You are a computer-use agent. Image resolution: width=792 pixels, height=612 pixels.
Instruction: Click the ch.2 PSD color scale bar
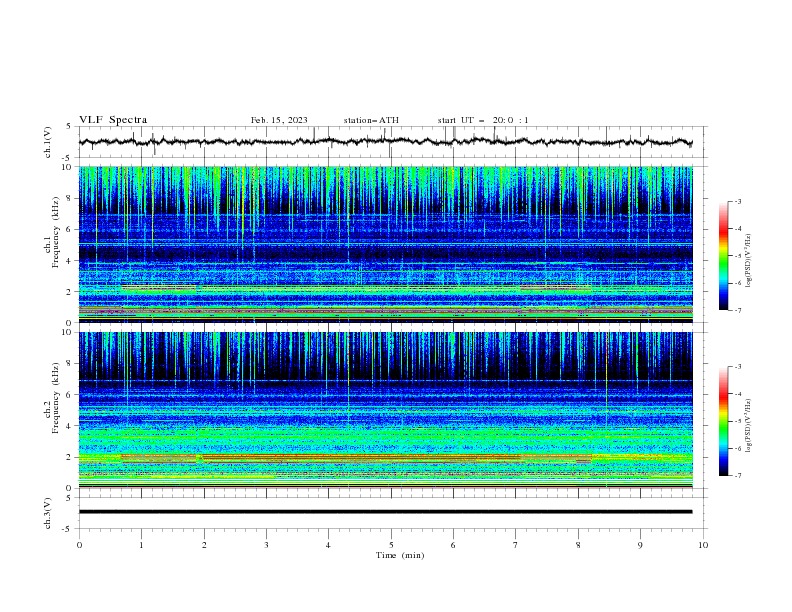tap(724, 421)
